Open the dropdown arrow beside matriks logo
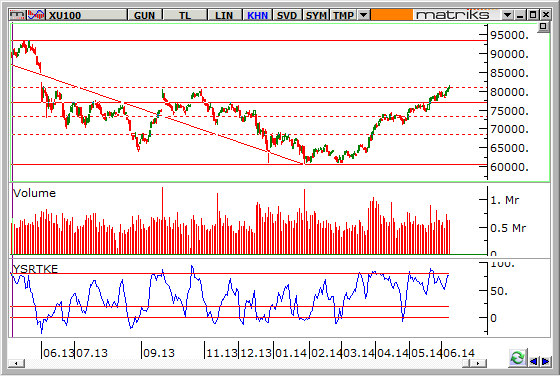Viewport: 560px width, 376px height. pyautogui.click(x=507, y=15)
